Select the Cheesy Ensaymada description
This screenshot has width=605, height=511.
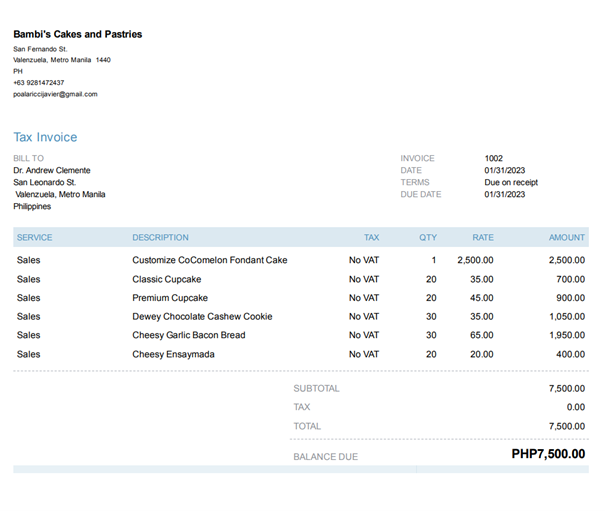[173, 354]
